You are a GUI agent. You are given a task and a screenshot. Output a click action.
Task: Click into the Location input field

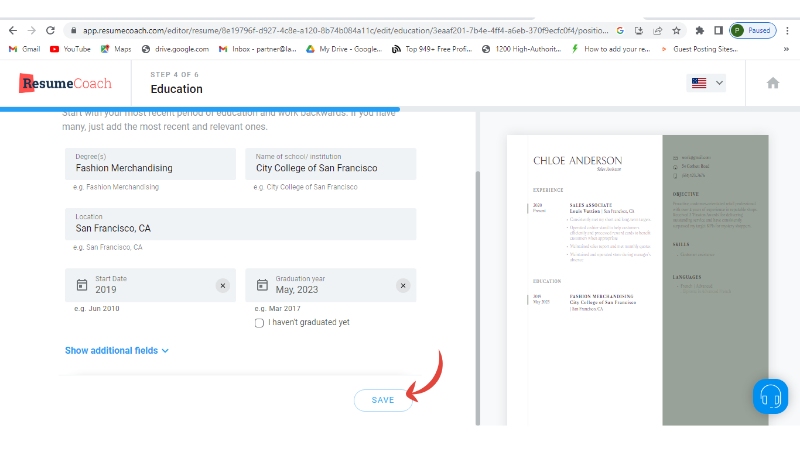click(x=240, y=228)
